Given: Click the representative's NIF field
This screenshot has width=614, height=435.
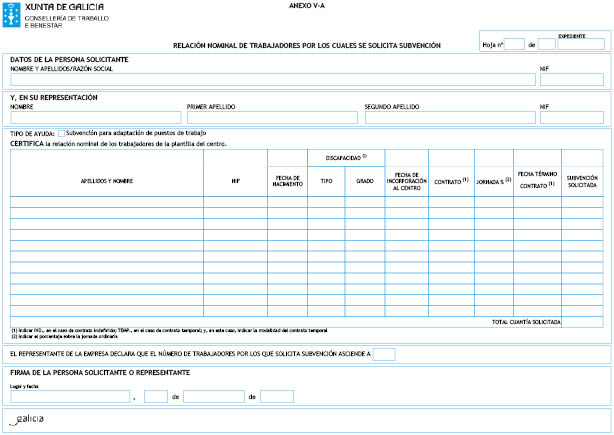Looking at the screenshot, I should 571,117.
